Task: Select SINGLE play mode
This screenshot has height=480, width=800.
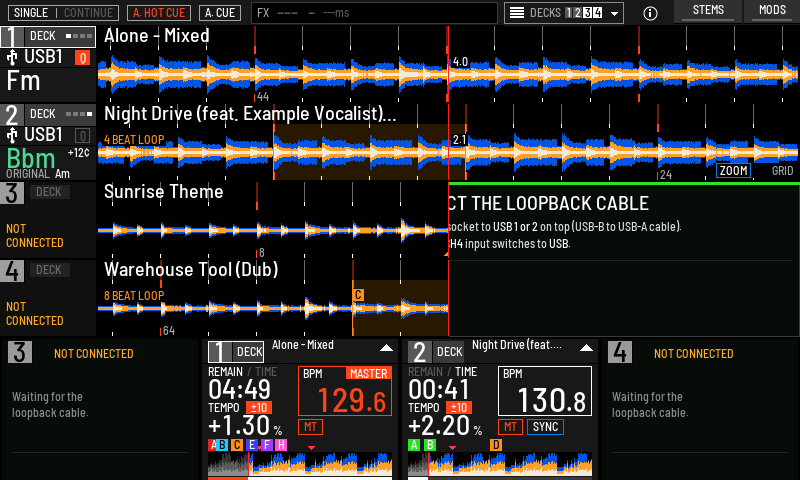Action: point(31,13)
